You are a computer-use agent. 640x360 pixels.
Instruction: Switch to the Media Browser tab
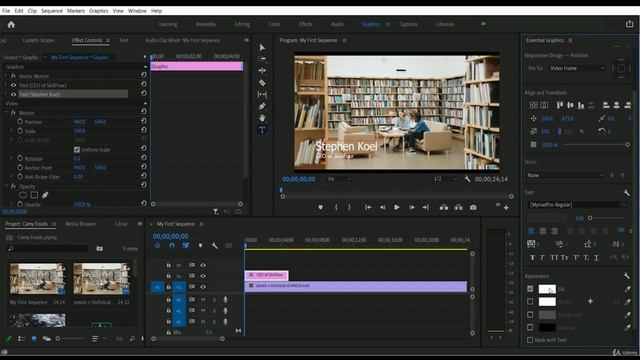(81, 224)
